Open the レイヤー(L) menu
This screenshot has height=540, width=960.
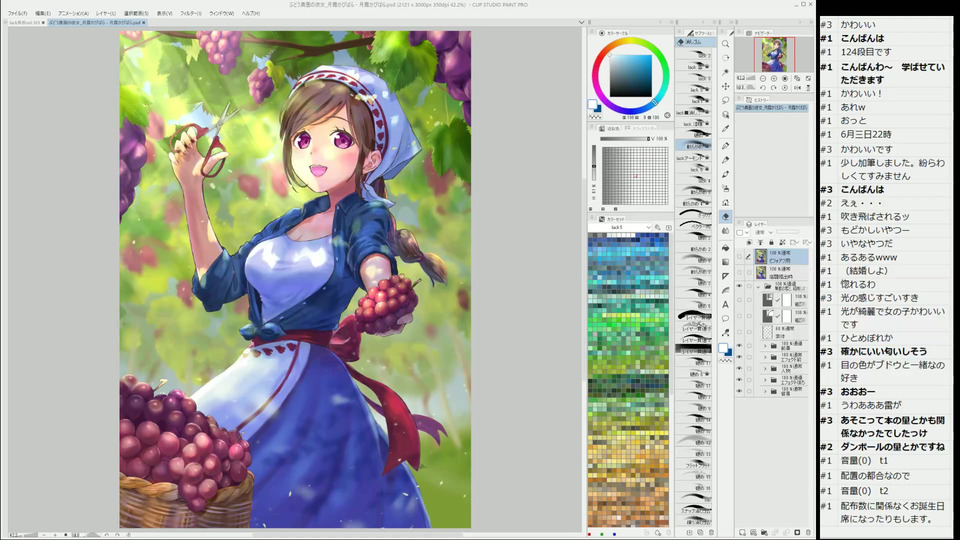(x=106, y=13)
